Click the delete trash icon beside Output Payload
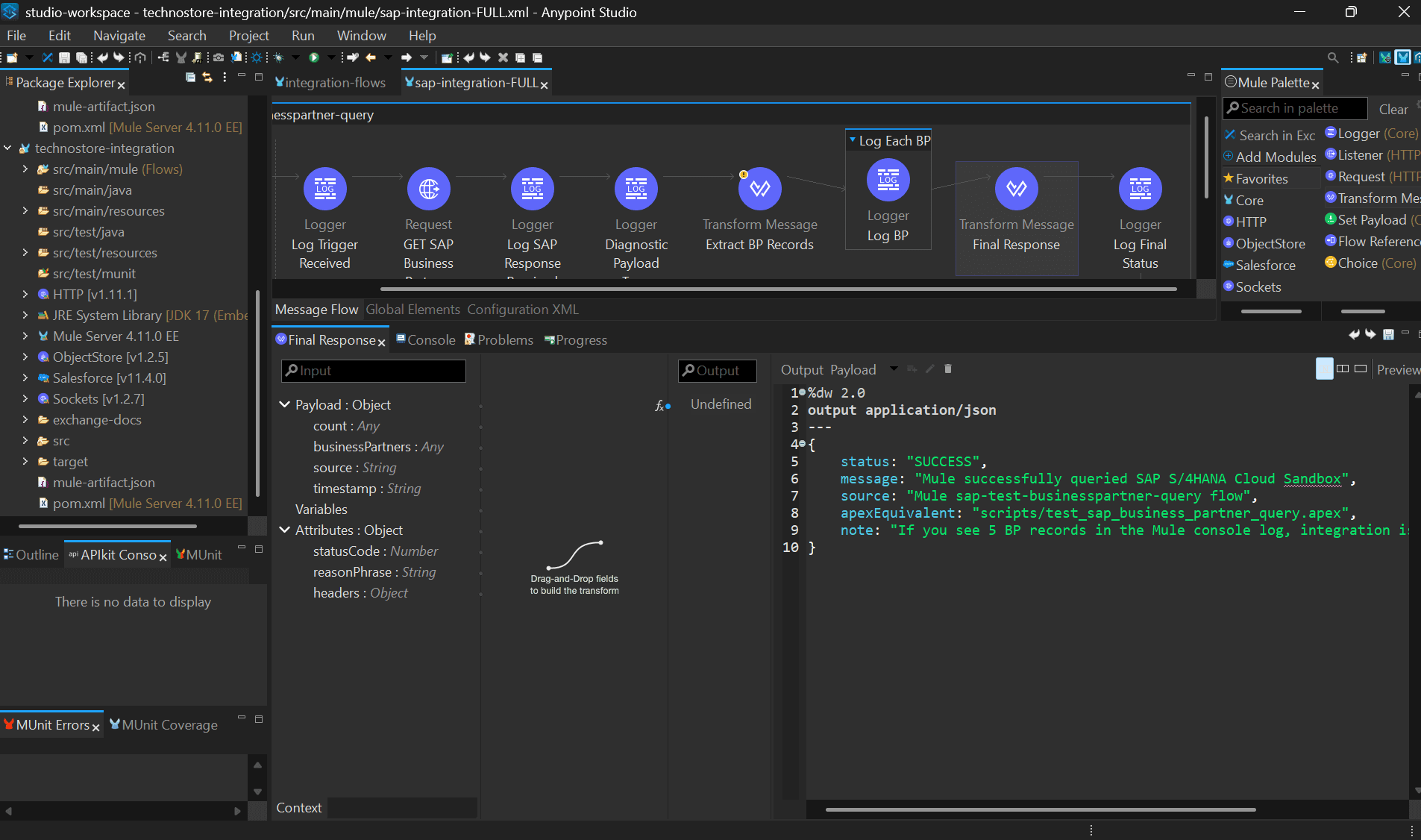1421x840 pixels. click(x=948, y=369)
